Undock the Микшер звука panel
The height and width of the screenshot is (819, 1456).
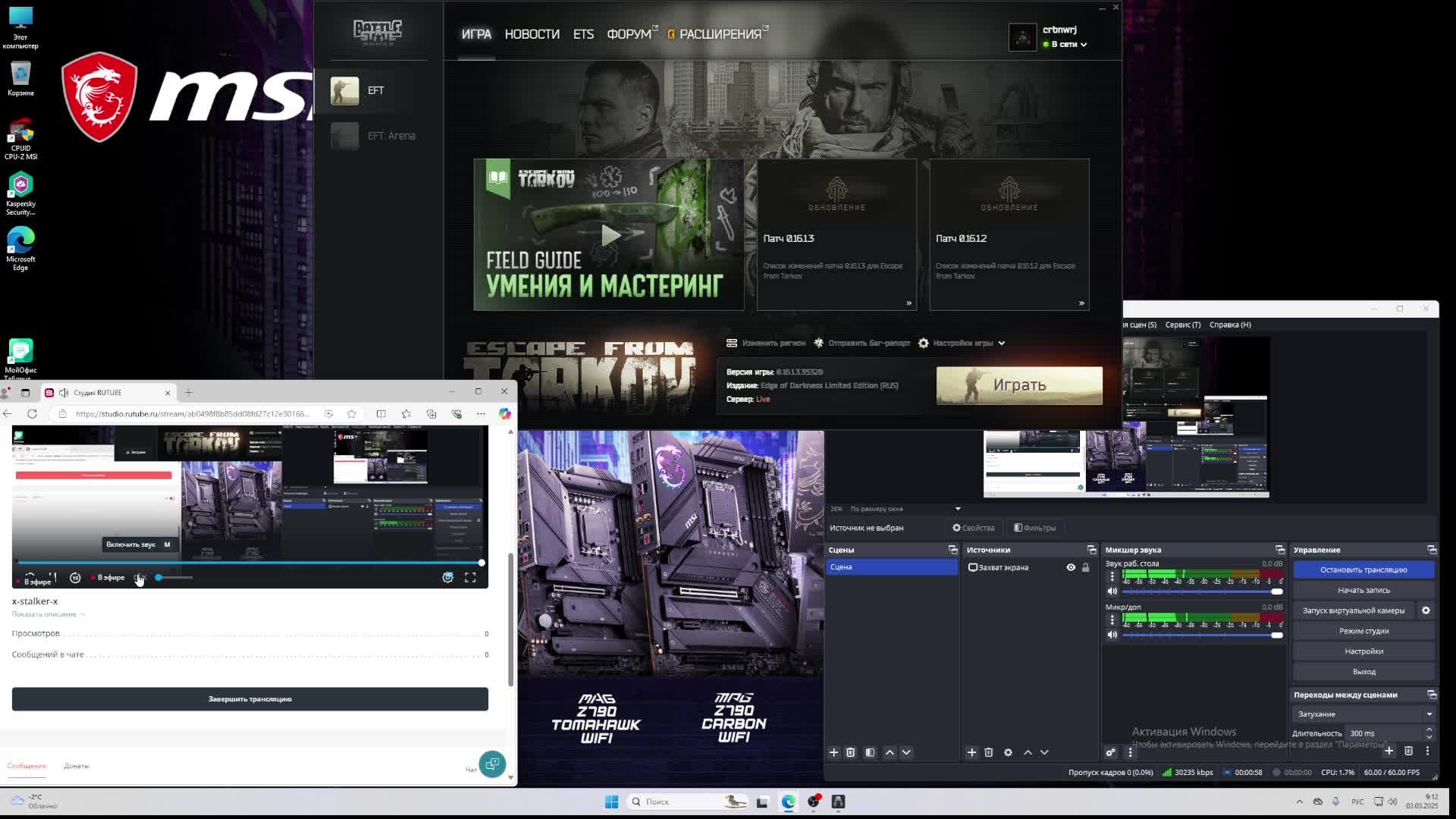tap(1280, 550)
